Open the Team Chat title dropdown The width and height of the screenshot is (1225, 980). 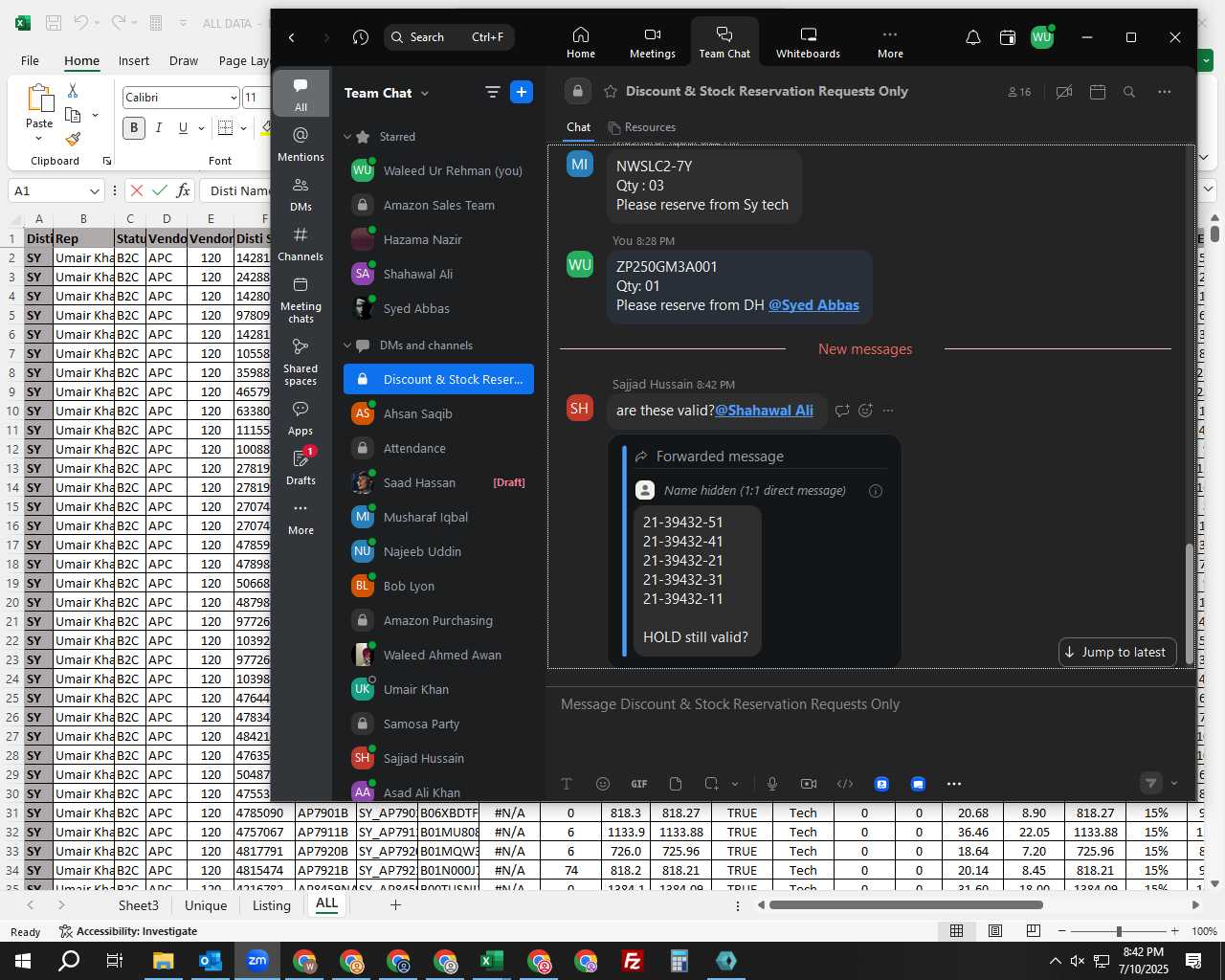[x=425, y=93]
